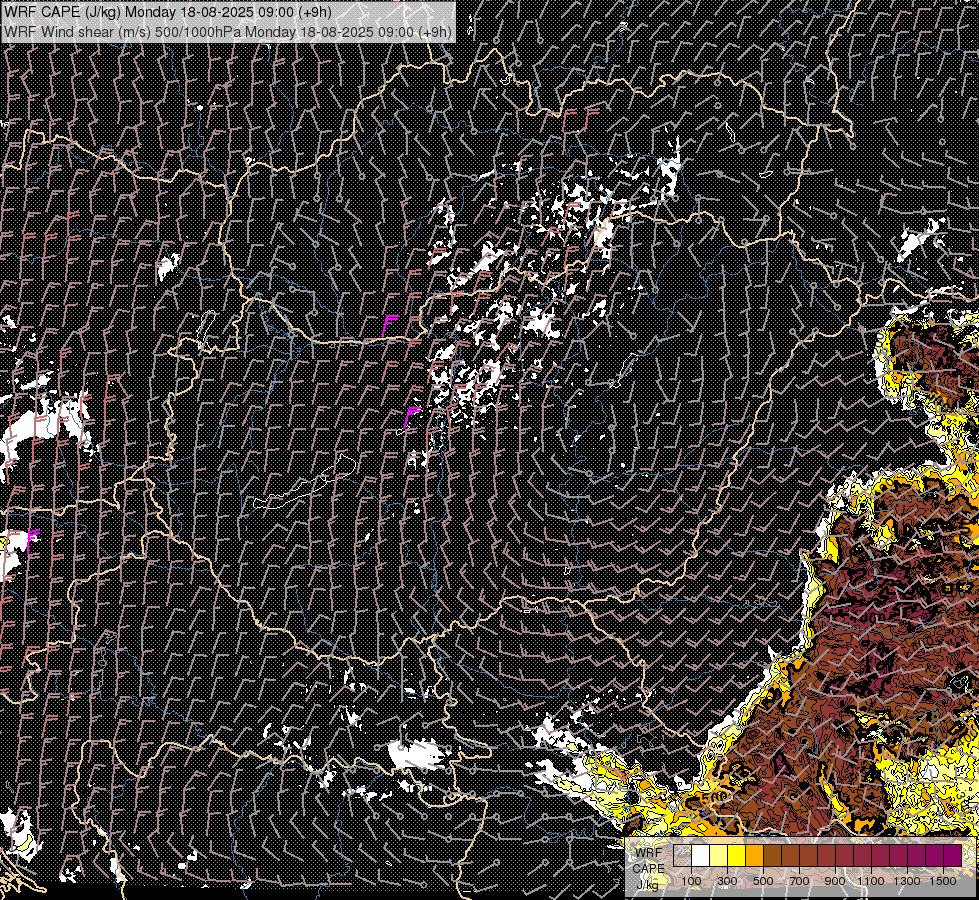
Task: Select the purple legend swatch above 1500
Action: coord(952,855)
